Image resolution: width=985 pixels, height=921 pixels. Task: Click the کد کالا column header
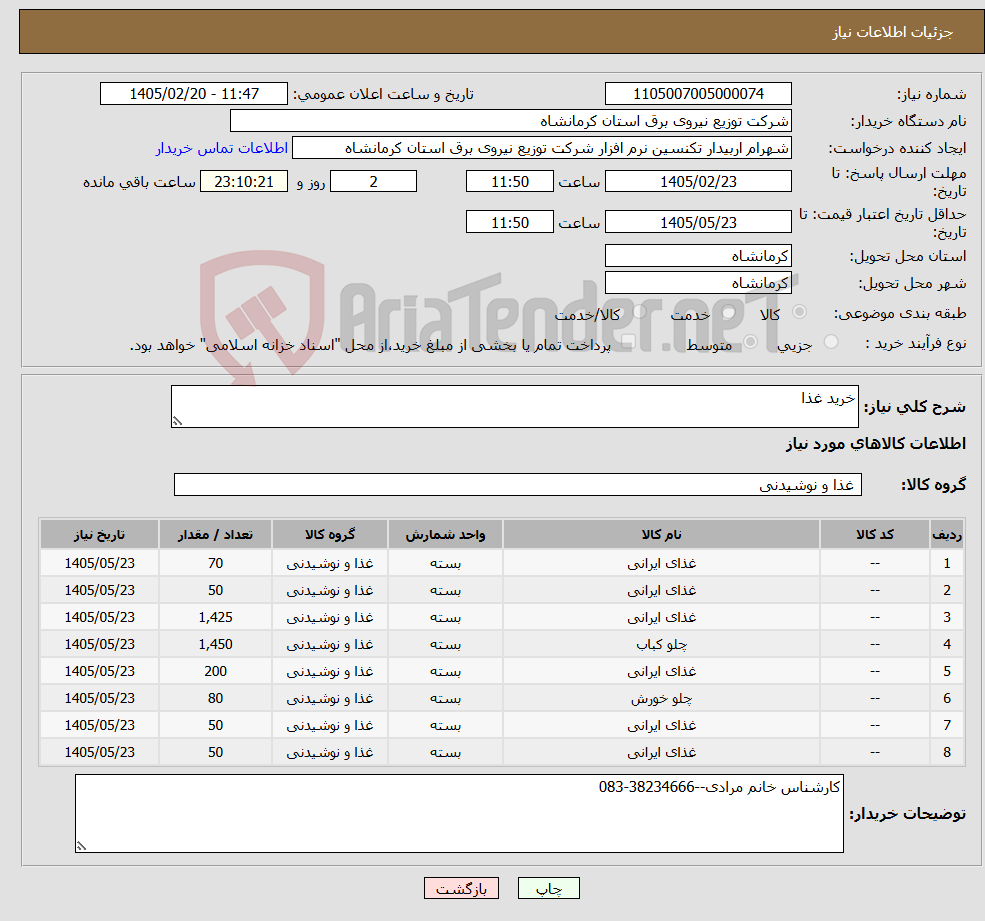tap(874, 535)
